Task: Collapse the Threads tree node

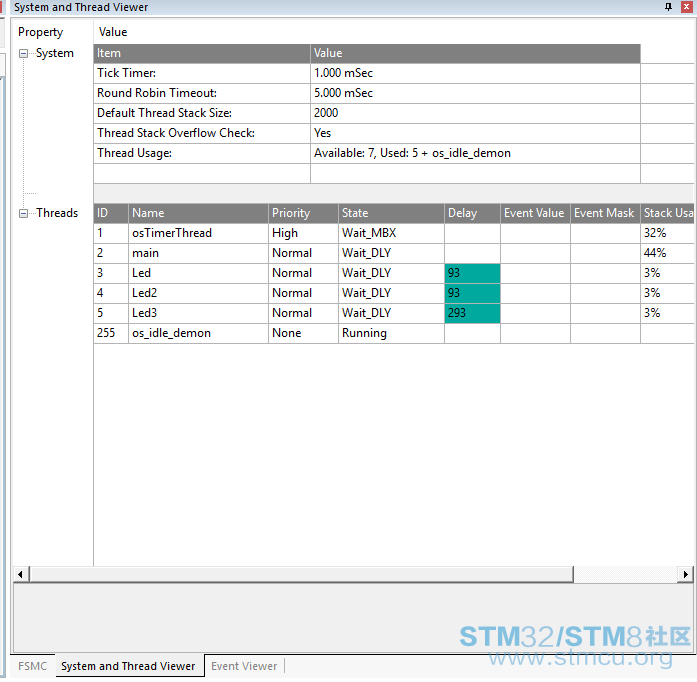Action: [24, 213]
